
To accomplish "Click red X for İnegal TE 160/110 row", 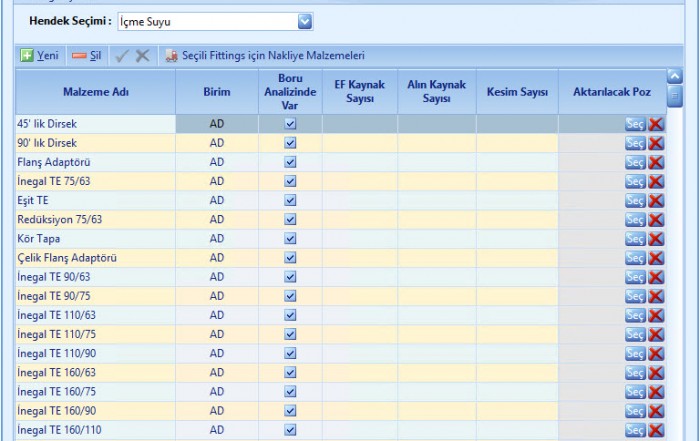I will click(656, 430).
